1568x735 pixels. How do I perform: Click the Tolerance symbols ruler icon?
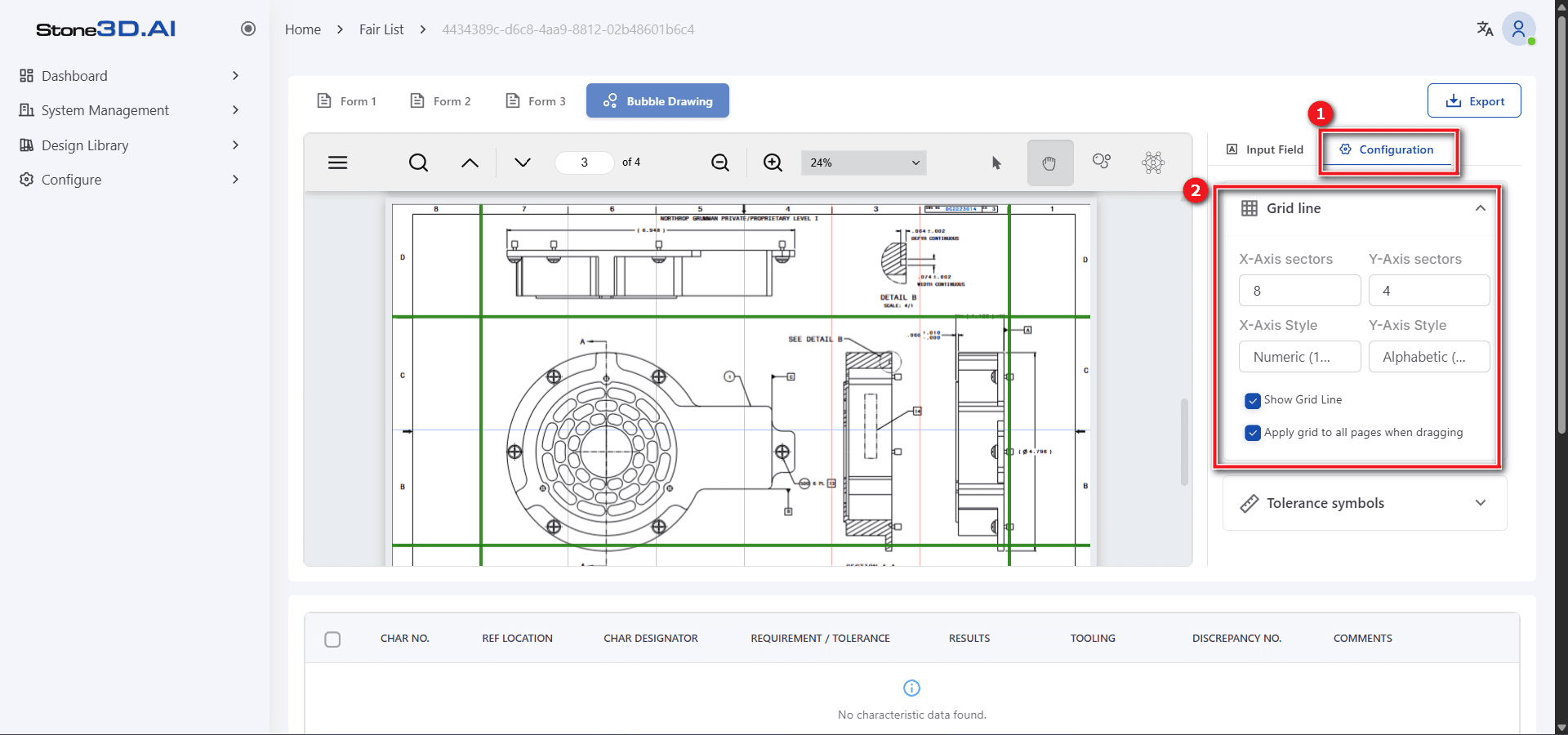[x=1249, y=503]
